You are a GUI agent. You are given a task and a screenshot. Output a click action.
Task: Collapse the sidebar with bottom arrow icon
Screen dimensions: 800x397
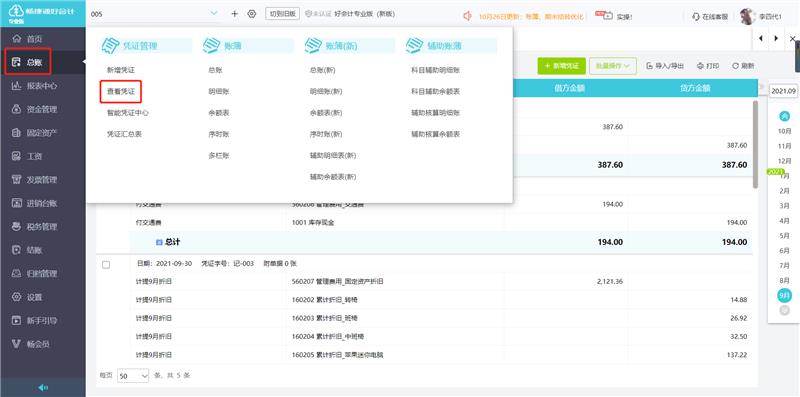43,388
